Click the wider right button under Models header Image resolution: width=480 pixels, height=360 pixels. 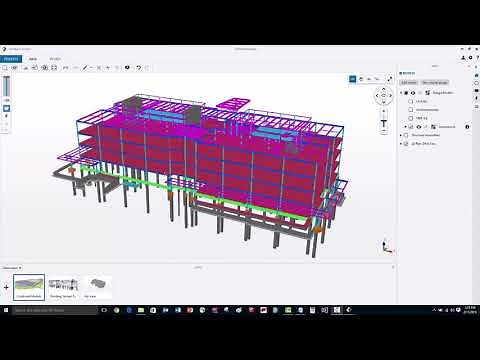tap(434, 82)
